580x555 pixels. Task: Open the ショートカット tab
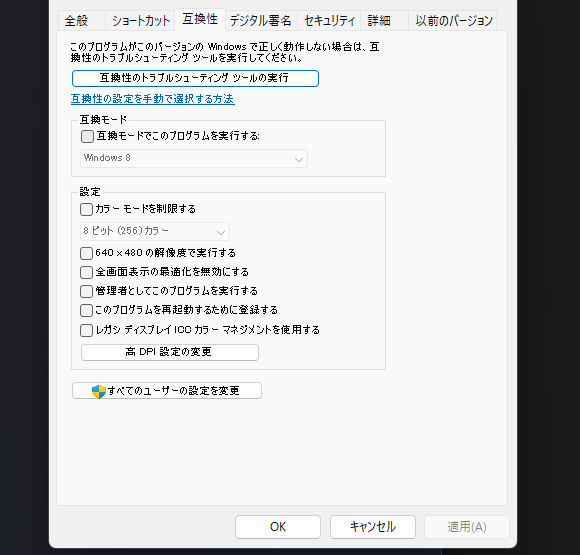141,20
